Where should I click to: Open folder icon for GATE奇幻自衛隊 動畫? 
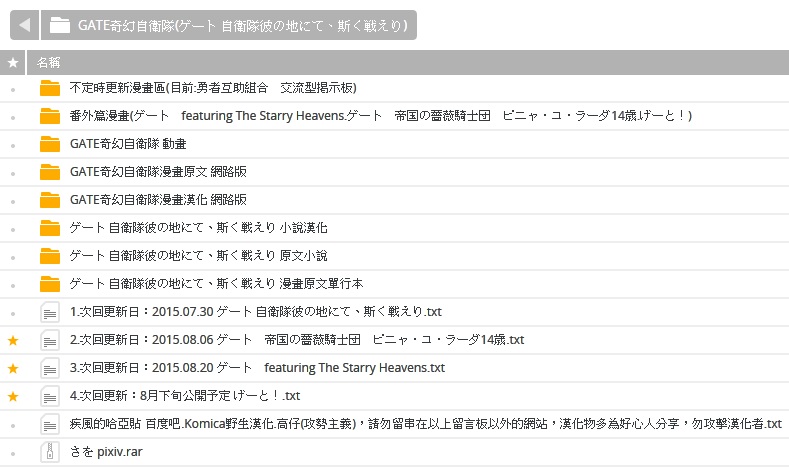coord(50,144)
